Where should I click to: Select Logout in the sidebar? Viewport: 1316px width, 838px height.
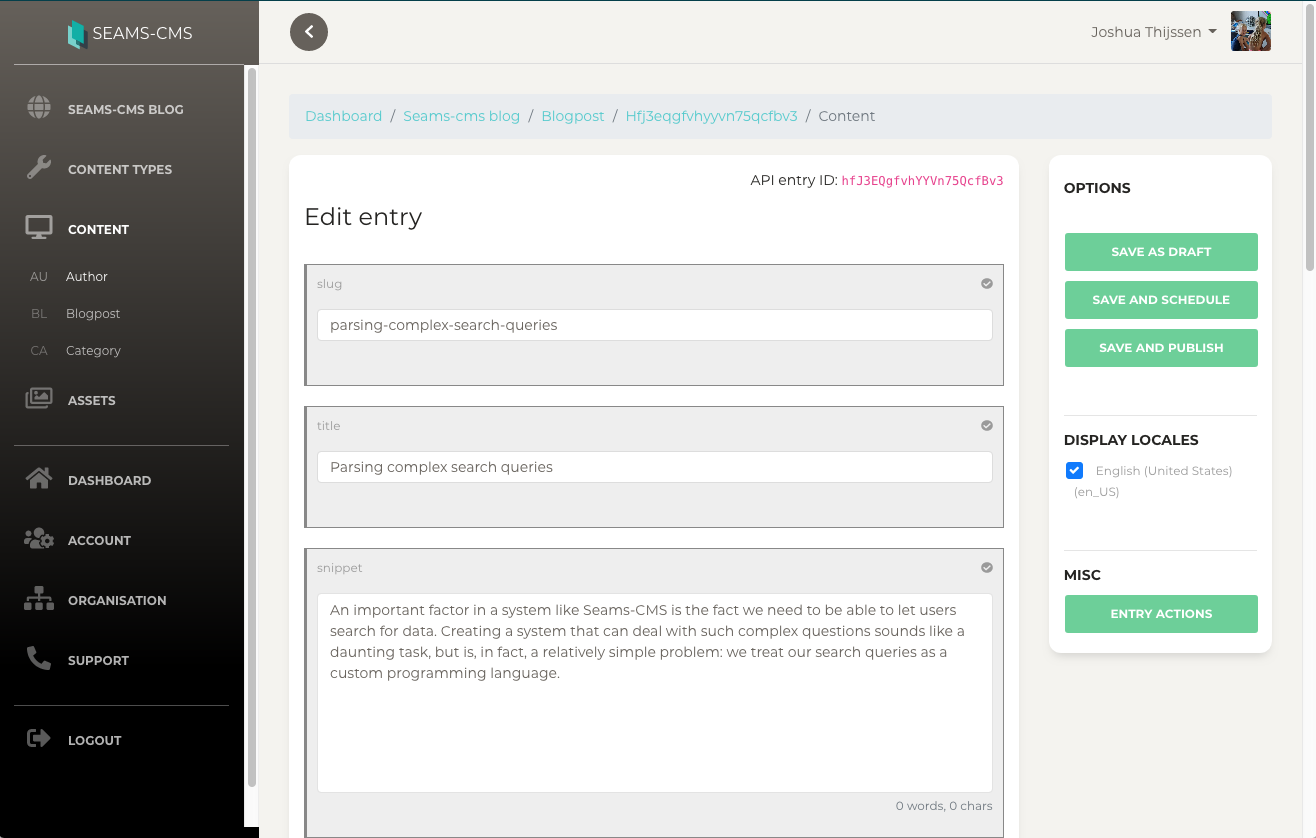pyautogui.click(x=95, y=740)
